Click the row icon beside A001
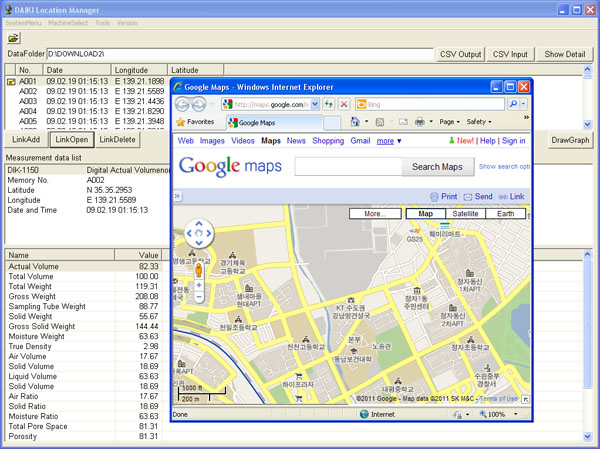 [x=11, y=81]
